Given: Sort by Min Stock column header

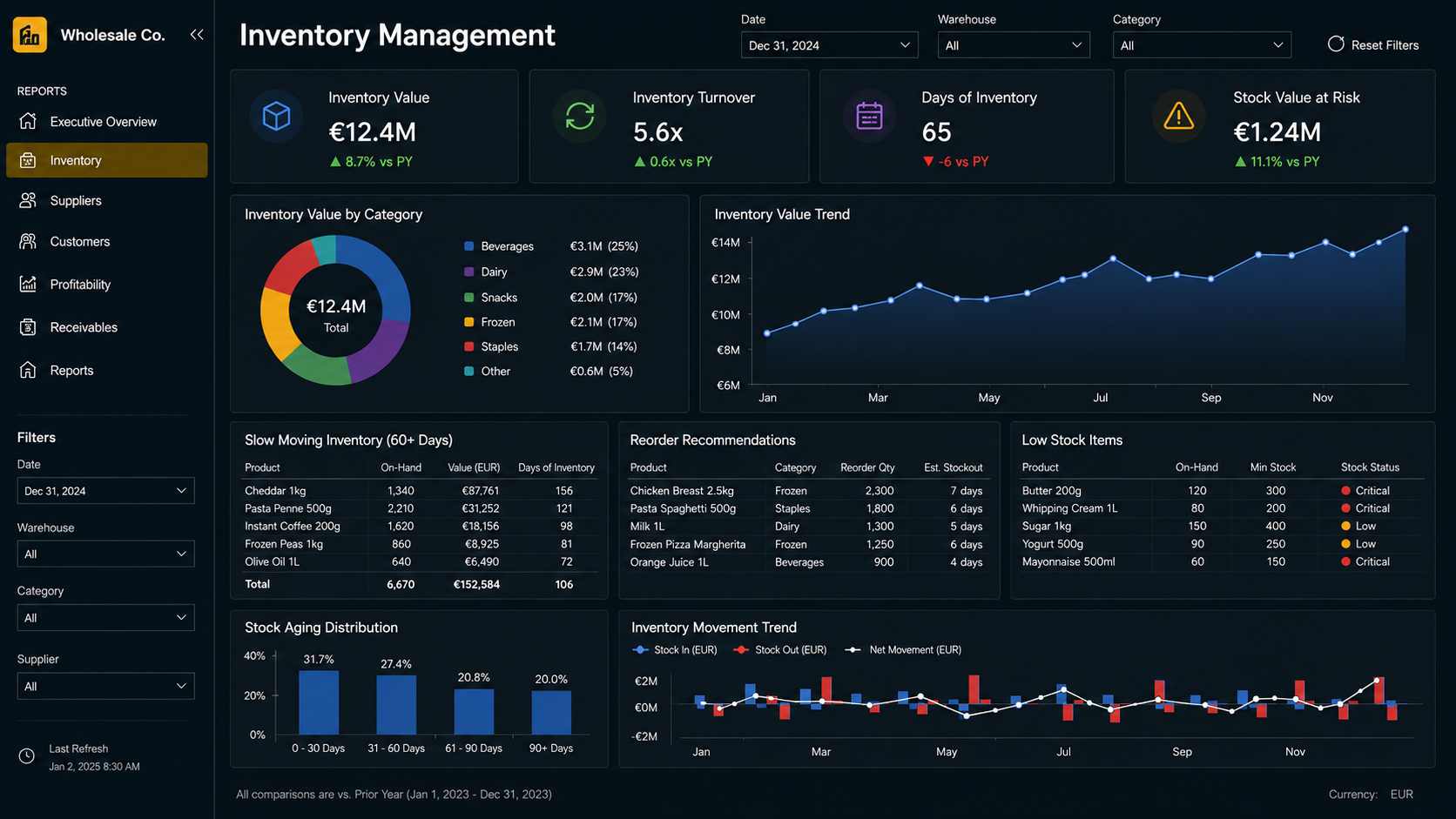Looking at the screenshot, I should click(x=1273, y=467).
